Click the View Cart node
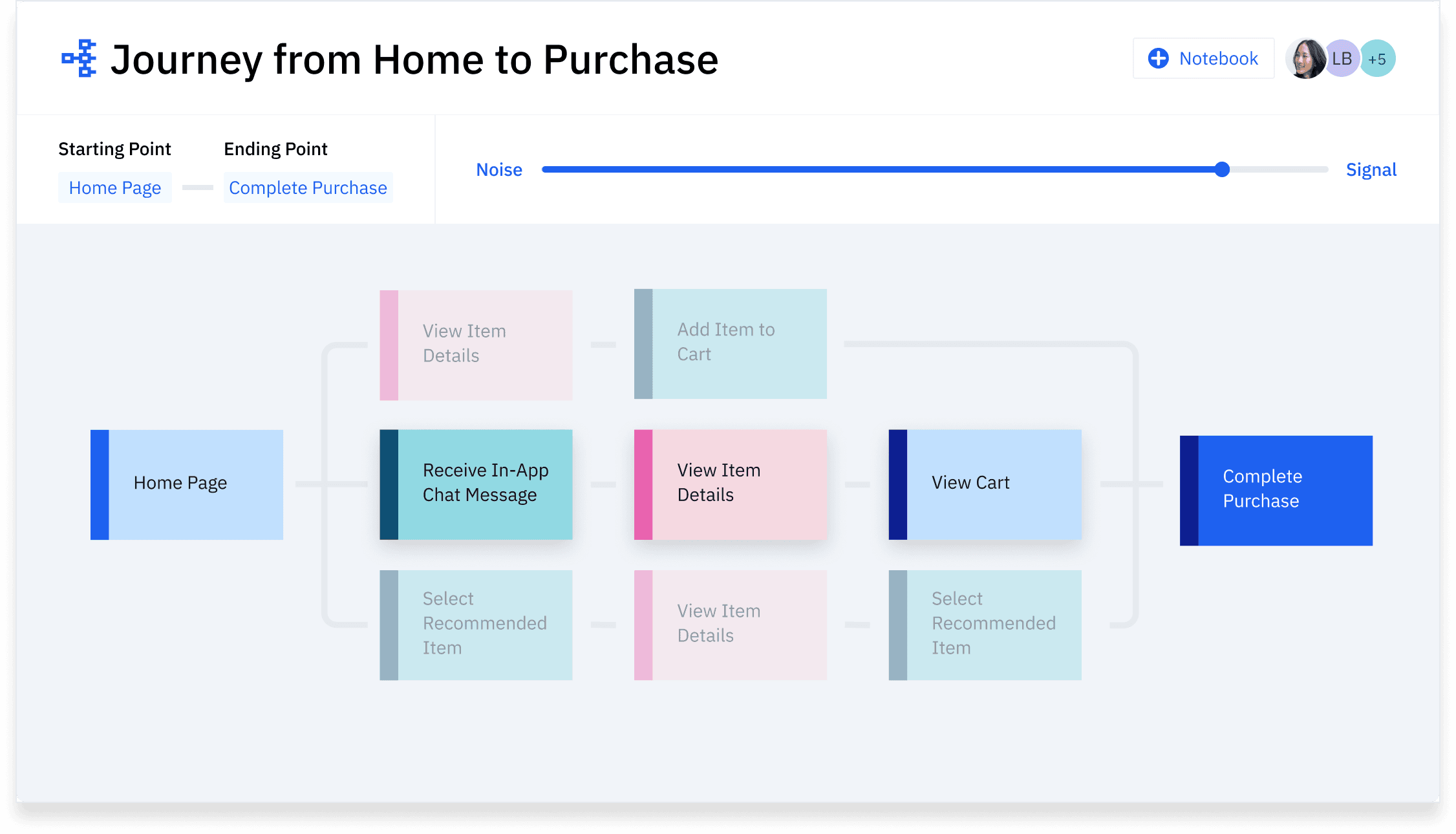This screenshot has height=834, width=1456. click(984, 484)
